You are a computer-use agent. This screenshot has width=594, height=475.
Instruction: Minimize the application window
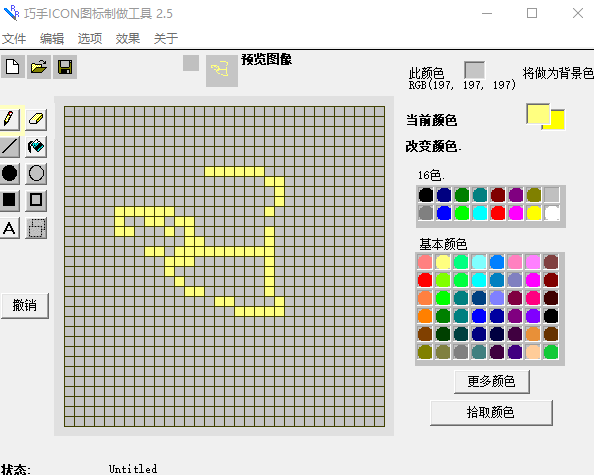(x=487, y=13)
